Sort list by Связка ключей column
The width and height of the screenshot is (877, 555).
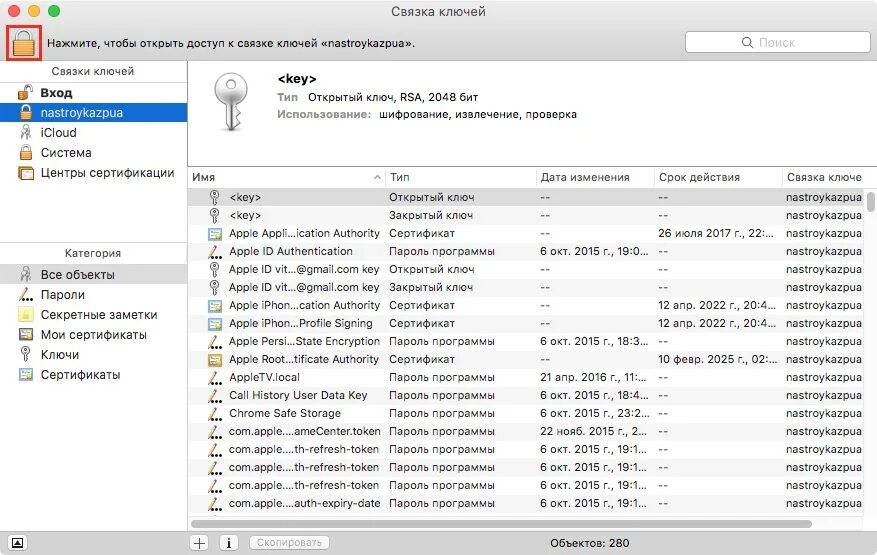pyautogui.click(x=825, y=177)
